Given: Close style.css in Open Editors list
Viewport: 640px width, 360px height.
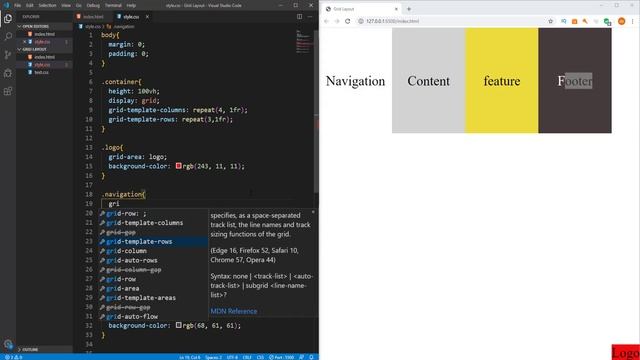Looking at the screenshot, I should [x=24, y=42].
